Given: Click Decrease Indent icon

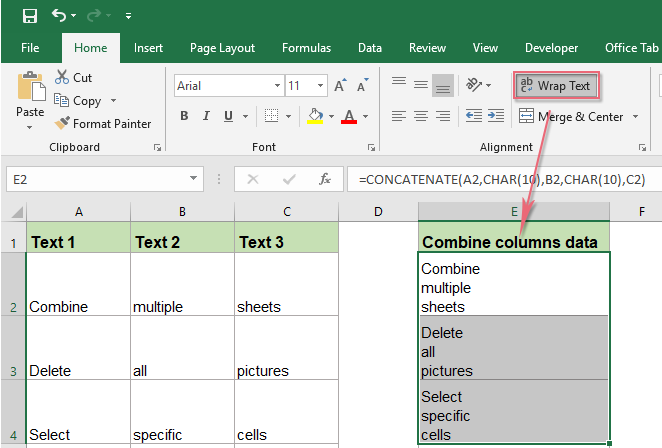Looking at the screenshot, I should pos(474,116).
